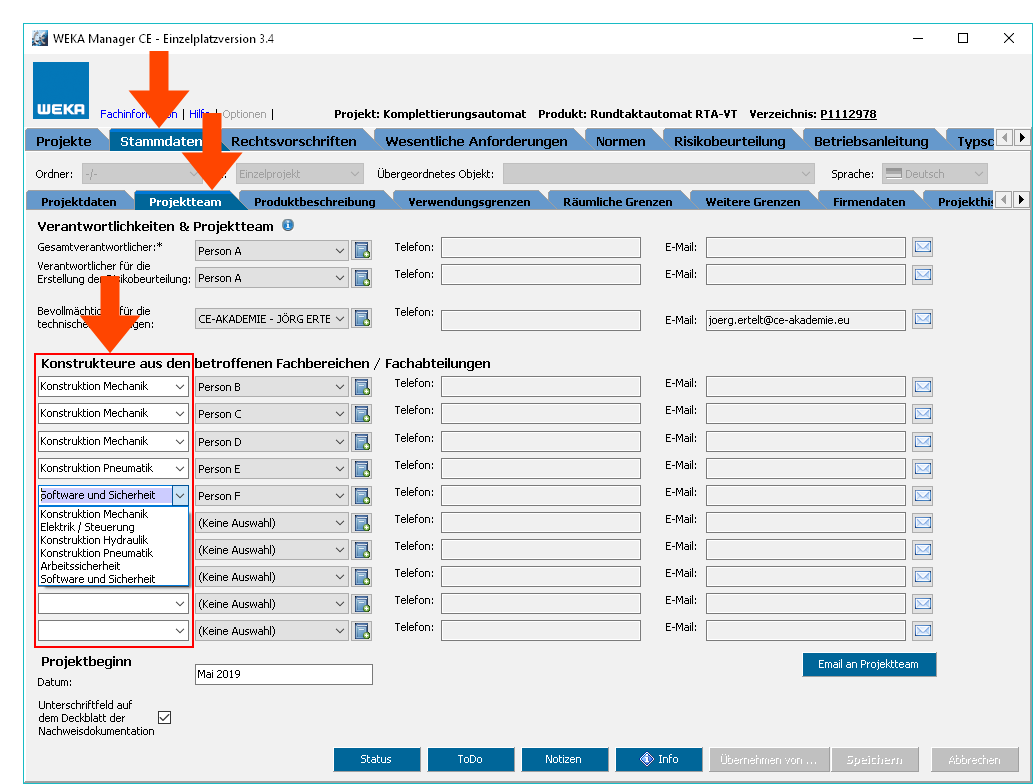The height and width of the screenshot is (784, 1033).
Task: Click the add-person icon beside Person B
Action: click(x=362, y=387)
